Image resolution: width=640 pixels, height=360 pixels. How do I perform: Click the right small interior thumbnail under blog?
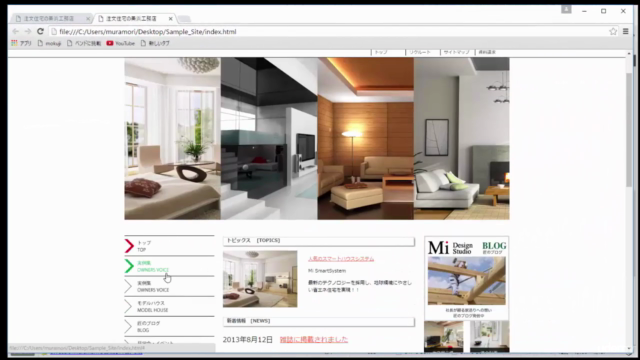coord(489,336)
